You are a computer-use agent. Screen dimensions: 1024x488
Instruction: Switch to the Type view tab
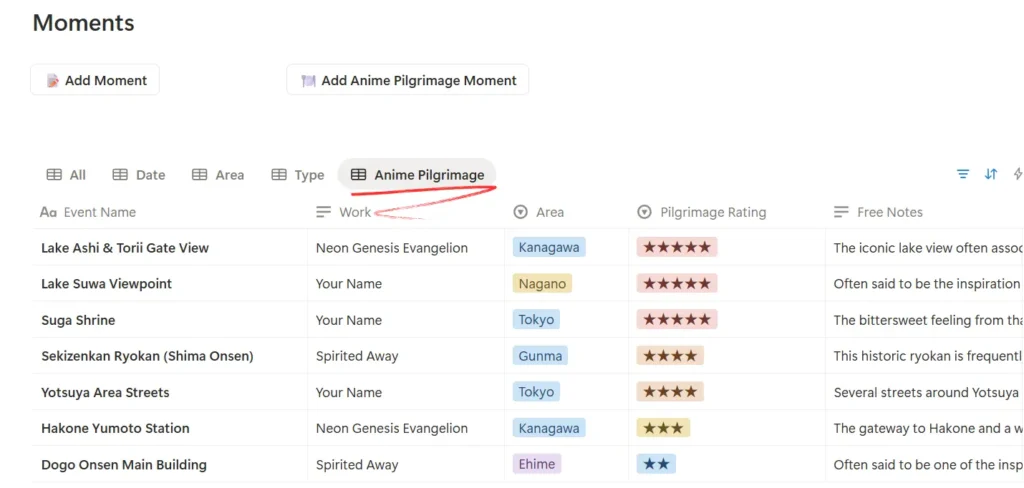(298, 175)
